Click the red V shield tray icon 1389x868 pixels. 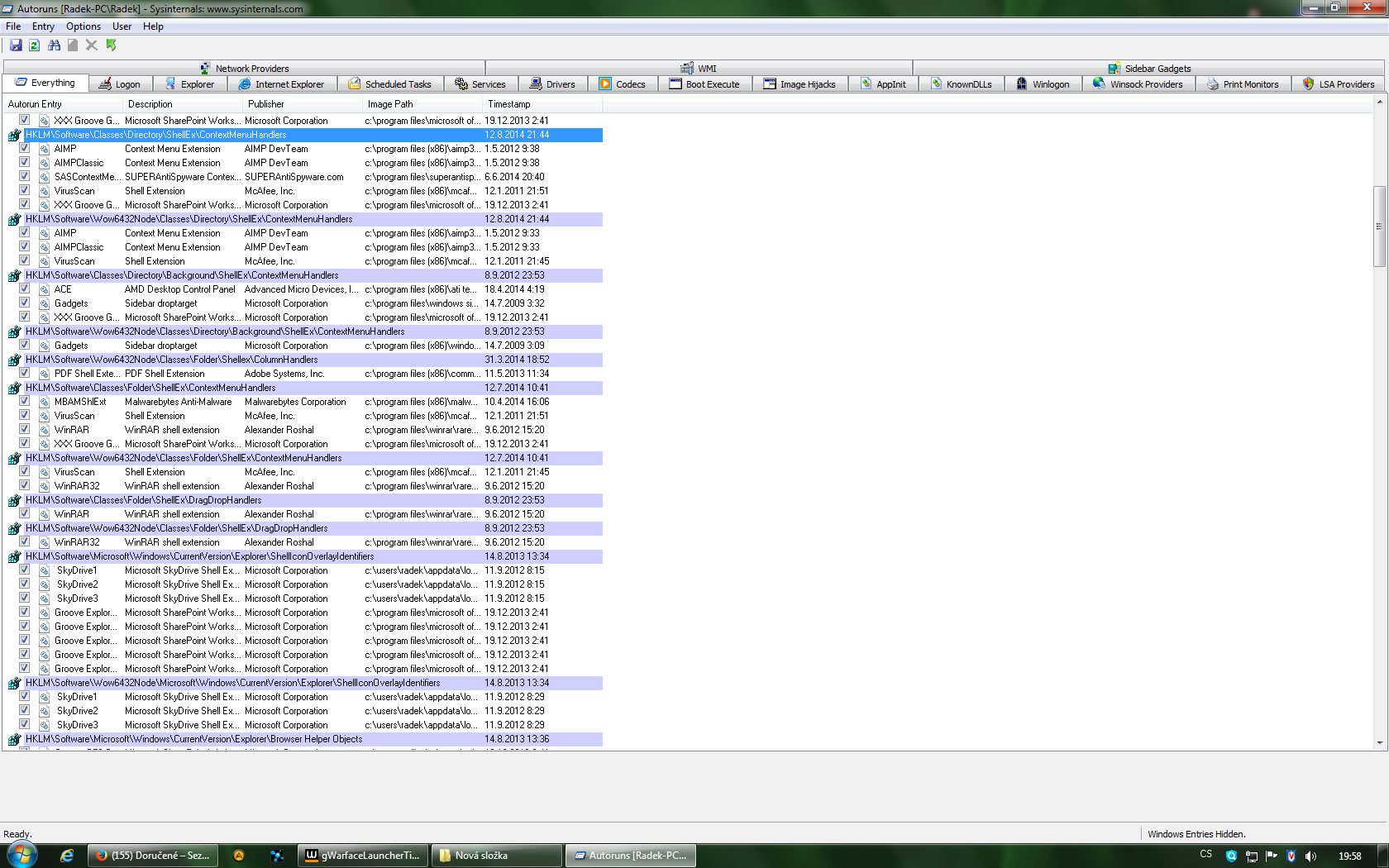tap(1291, 856)
